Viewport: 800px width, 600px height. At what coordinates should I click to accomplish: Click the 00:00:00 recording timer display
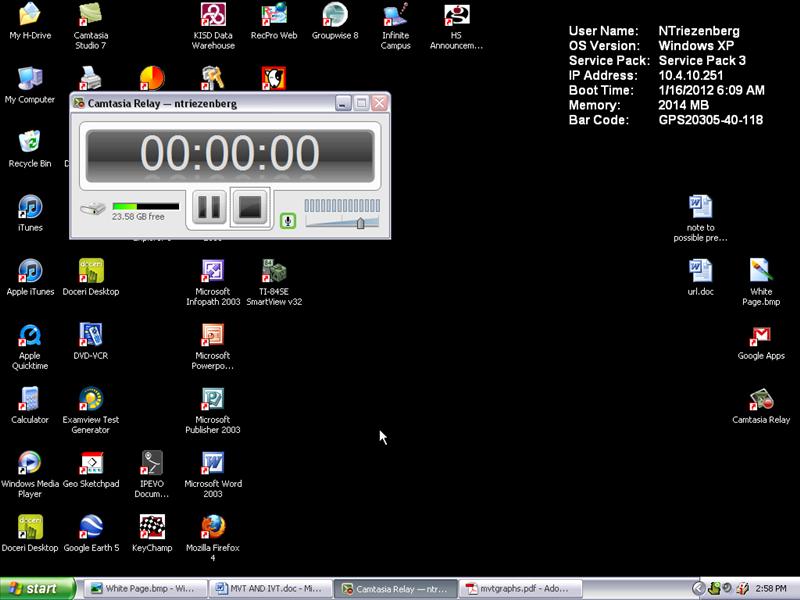click(x=230, y=155)
